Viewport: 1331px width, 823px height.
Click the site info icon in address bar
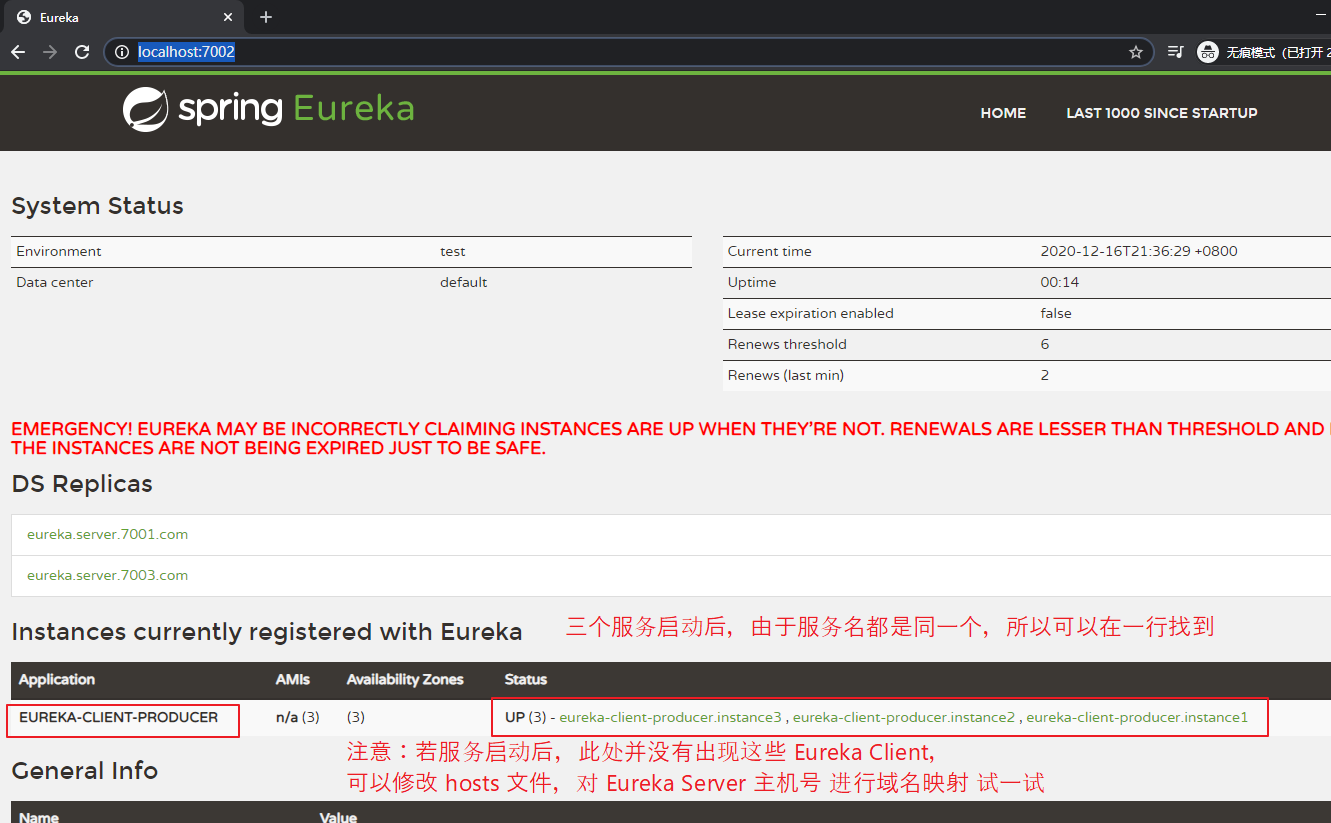pyautogui.click(x=122, y=52)
